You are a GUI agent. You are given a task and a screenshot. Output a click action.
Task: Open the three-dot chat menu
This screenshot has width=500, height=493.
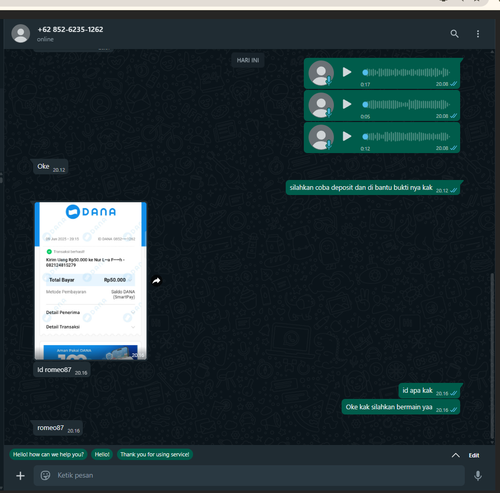[478, 34]
